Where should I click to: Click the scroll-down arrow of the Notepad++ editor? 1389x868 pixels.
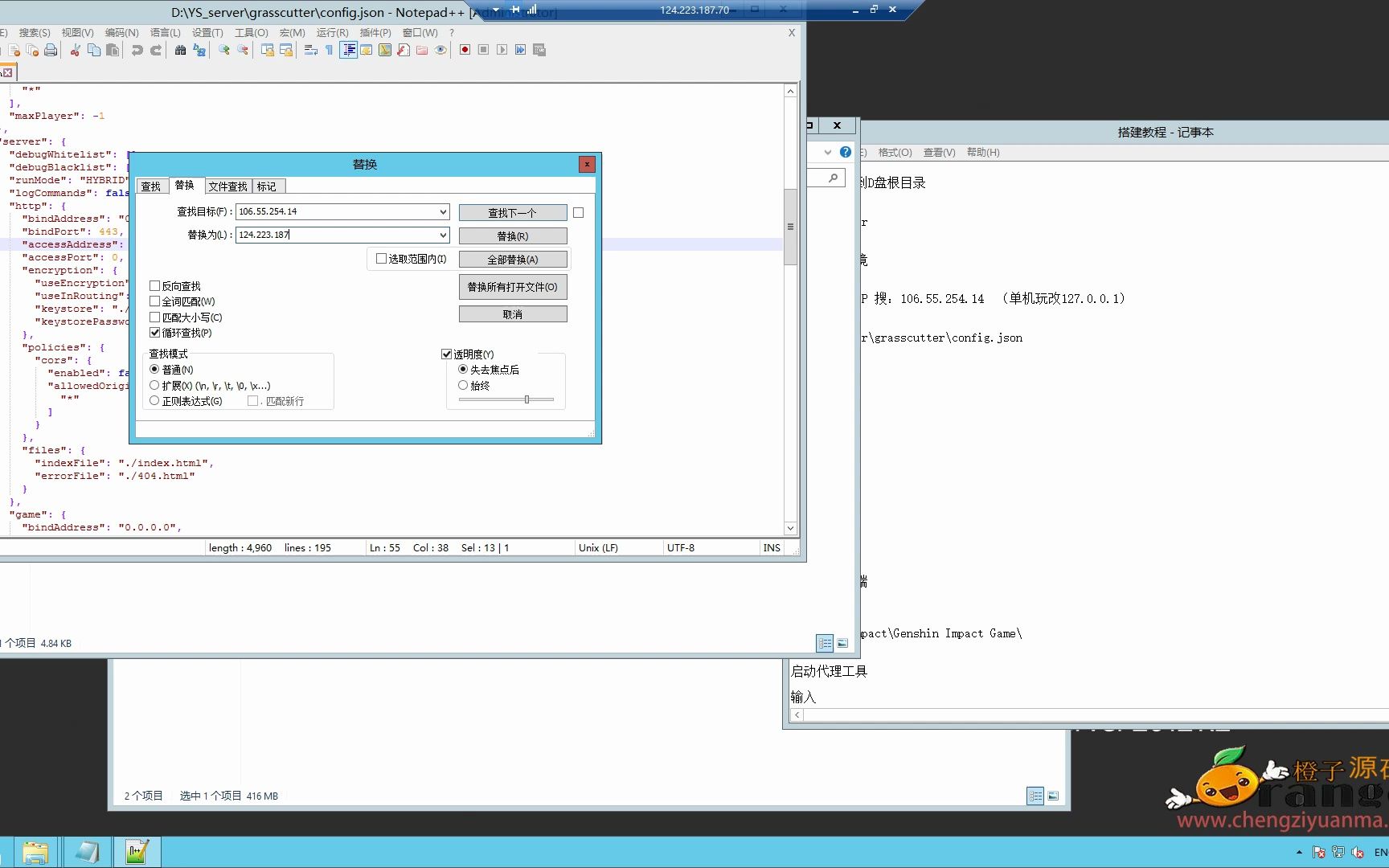[790, 528]
